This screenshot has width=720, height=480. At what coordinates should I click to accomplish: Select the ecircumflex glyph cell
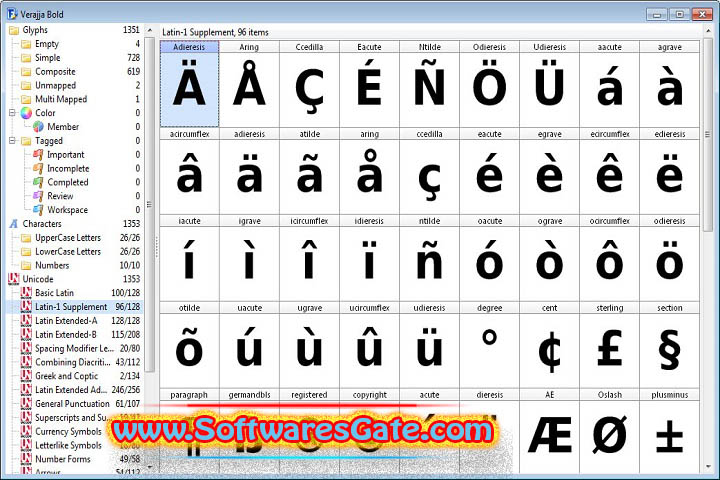[x=610, y=171]
